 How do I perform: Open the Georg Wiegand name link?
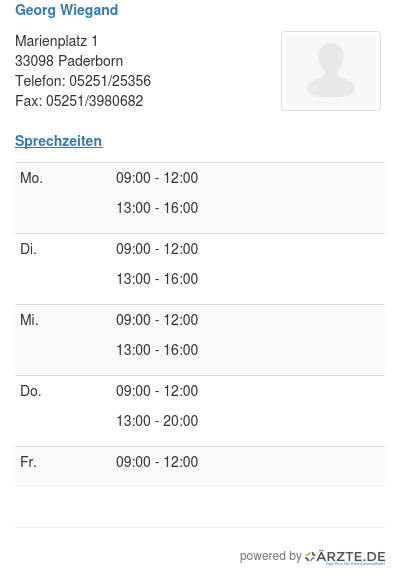pyautogui.click(x=67, y=10)
